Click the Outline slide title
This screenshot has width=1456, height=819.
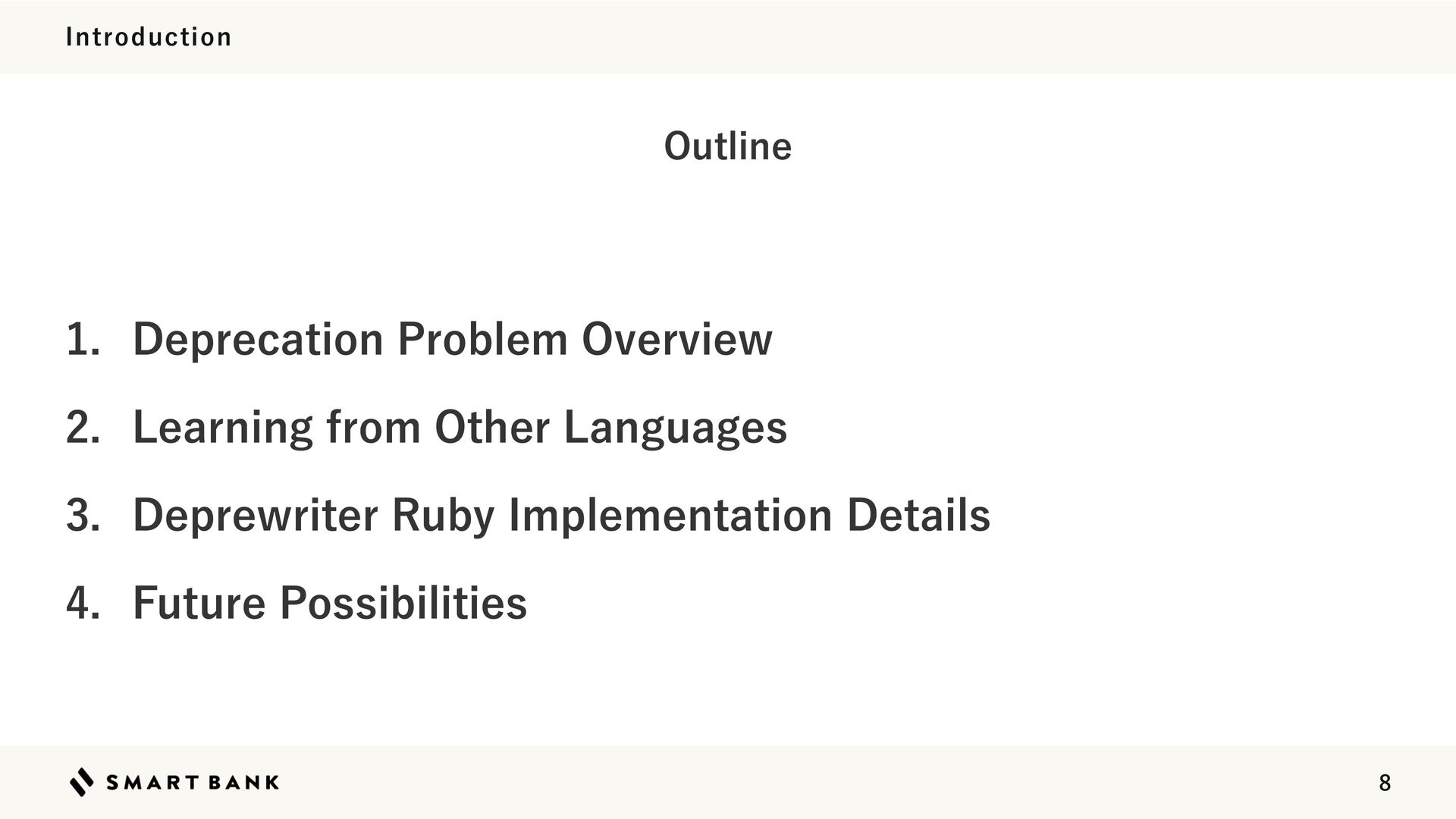(x=727, y=146)
